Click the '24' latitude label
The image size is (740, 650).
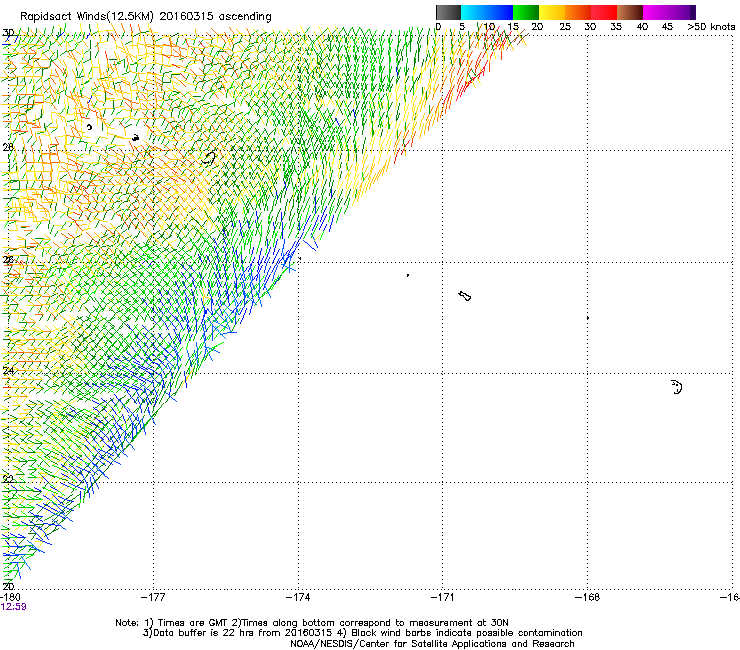coord(8,371)
